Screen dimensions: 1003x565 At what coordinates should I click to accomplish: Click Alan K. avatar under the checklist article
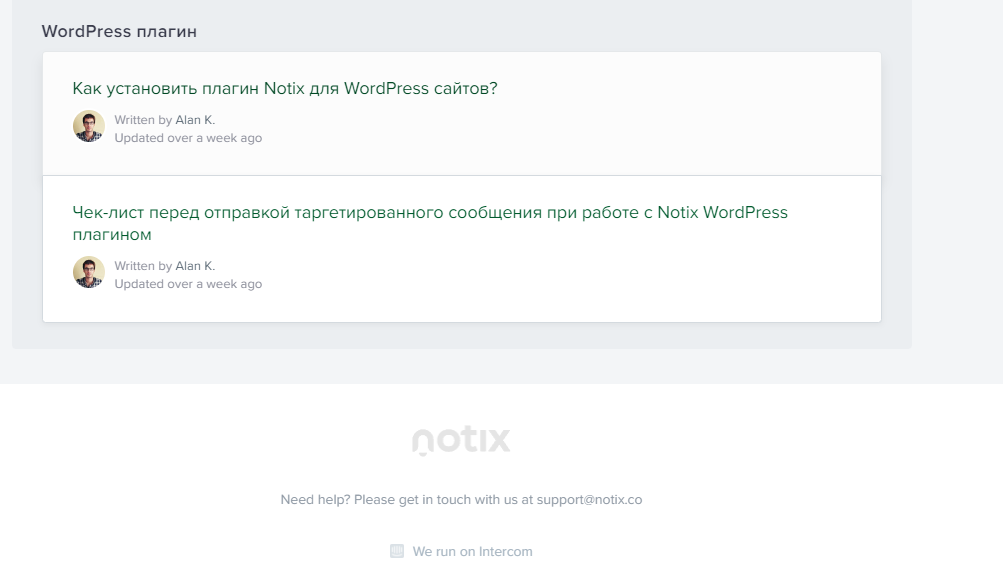pos(89,272)
